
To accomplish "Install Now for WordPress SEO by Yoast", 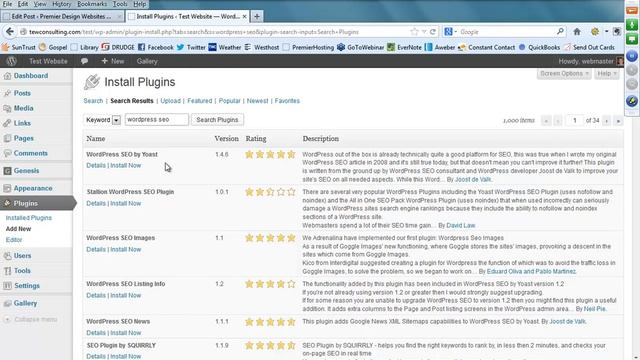I will tap(126, 166).
